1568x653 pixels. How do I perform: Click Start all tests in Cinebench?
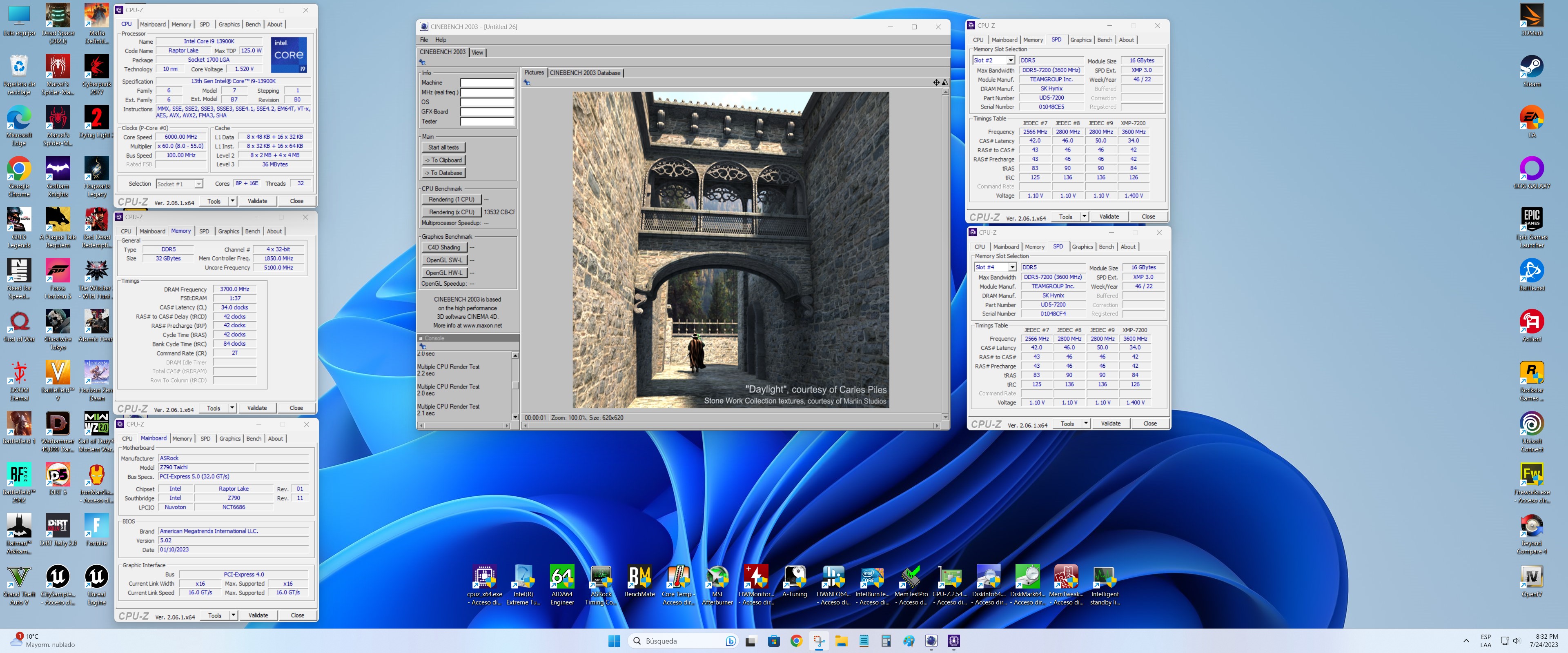(443, 147)
